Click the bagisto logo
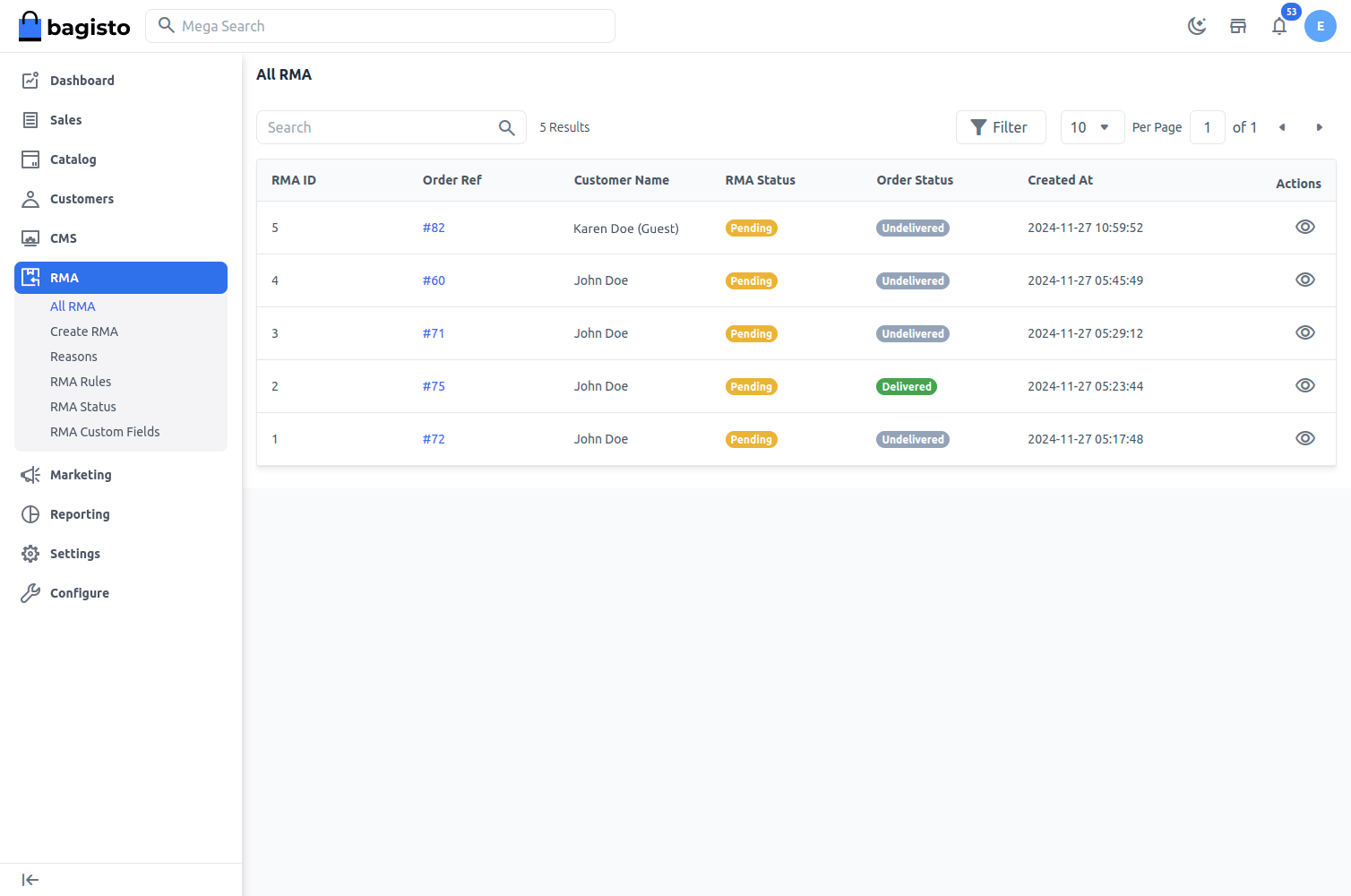This screenshot has height=896, width=1351. pos(74,26)
